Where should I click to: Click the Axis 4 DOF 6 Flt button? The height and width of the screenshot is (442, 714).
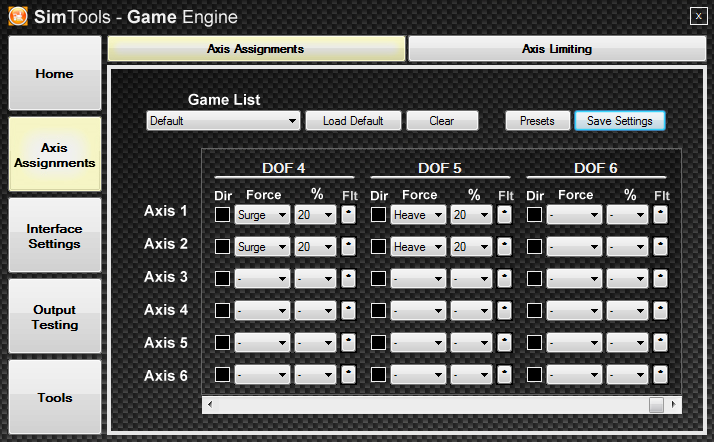pos(660,310)
